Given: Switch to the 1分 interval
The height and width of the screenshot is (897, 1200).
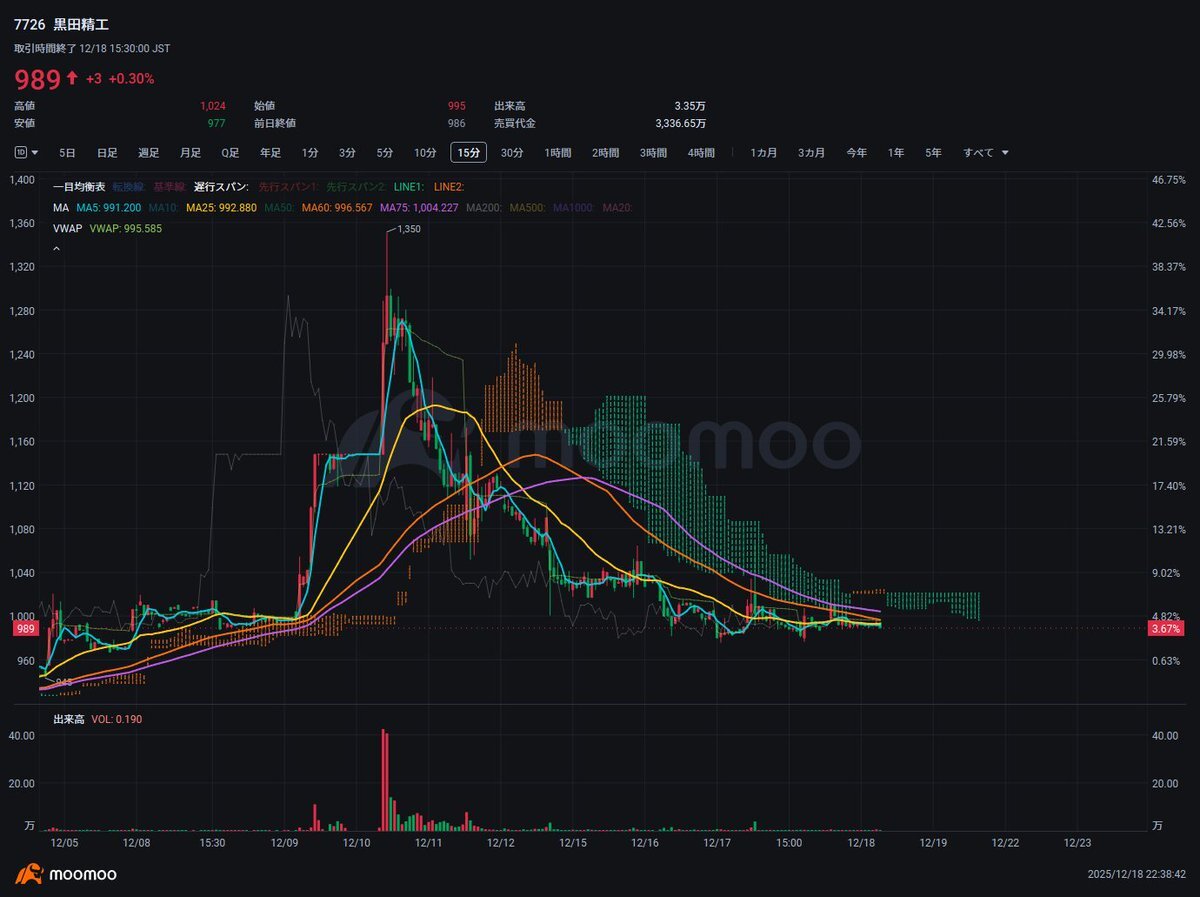Looking at the screenshot, I should [310, 153].
